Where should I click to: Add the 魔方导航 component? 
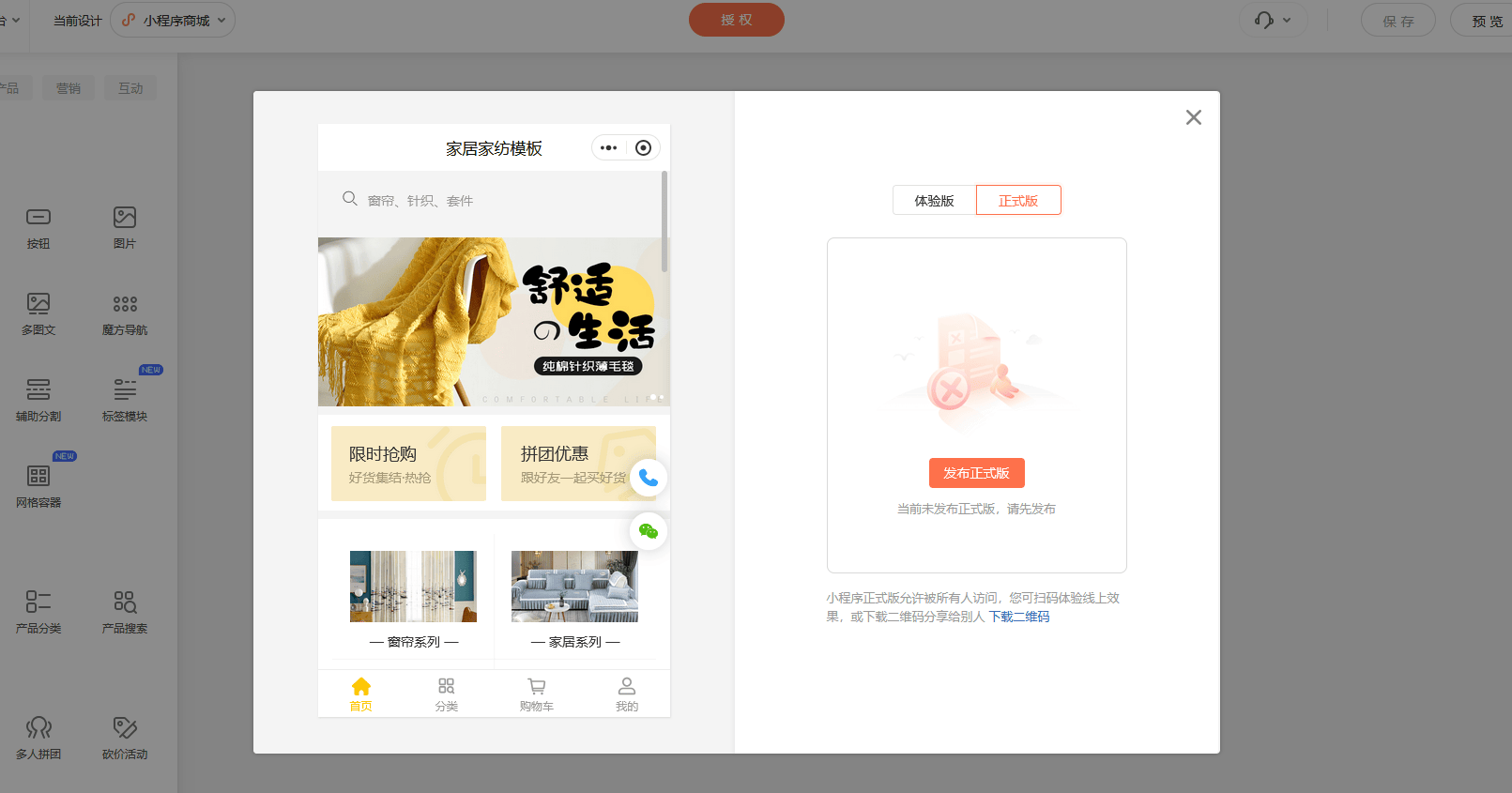pos(125,313)
